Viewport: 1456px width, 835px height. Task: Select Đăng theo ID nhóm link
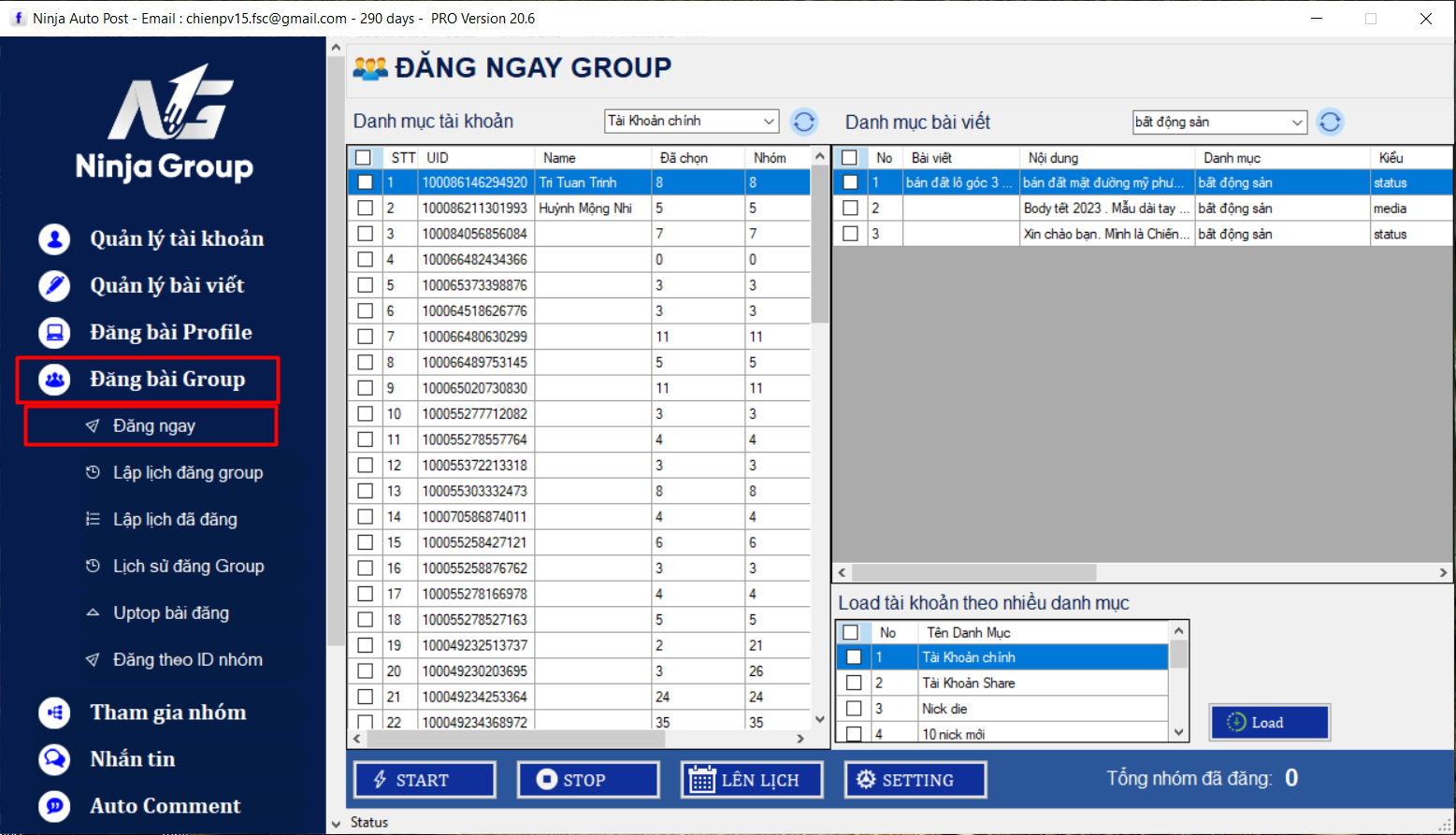188,660
